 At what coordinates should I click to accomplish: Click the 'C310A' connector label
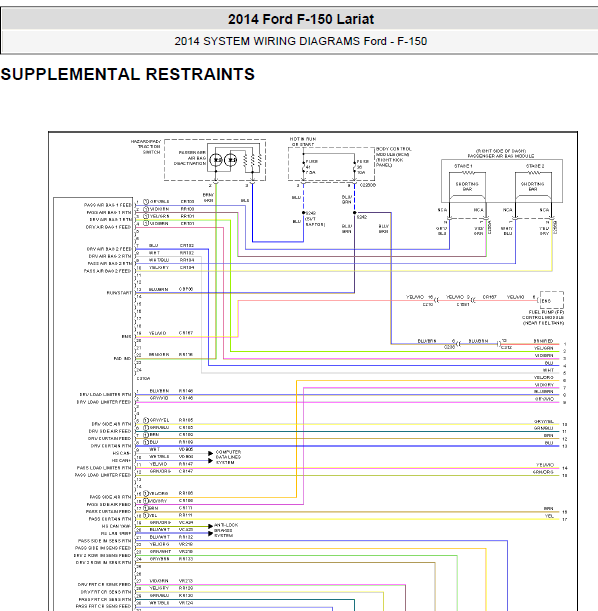click(143, 378)
